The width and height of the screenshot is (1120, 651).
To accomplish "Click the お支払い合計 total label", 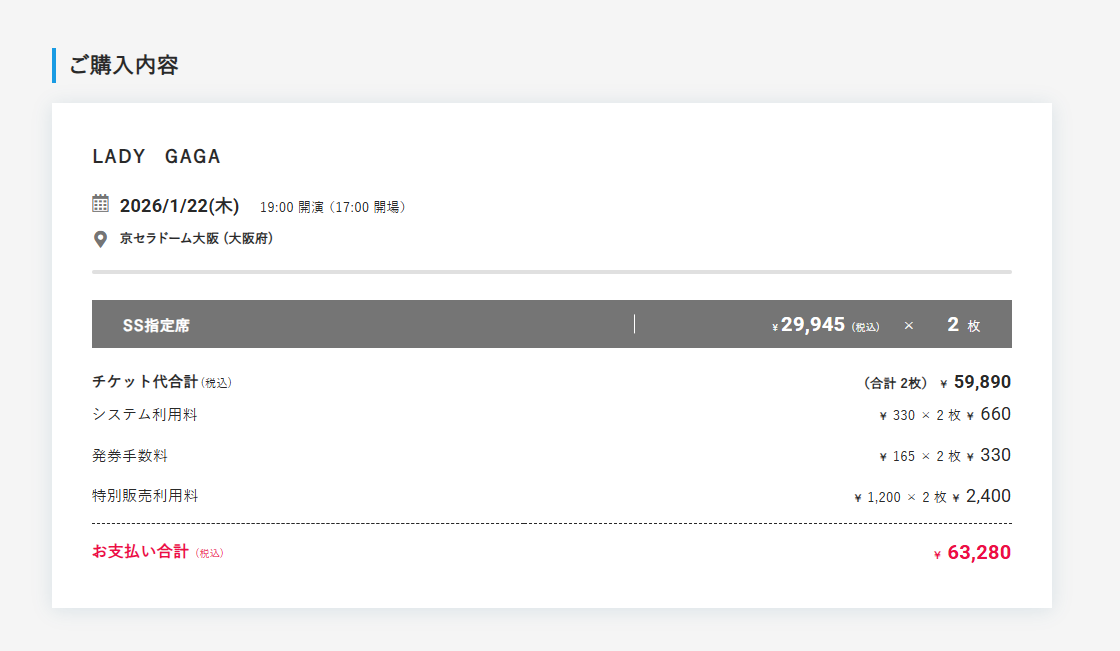I will (141, 552).
